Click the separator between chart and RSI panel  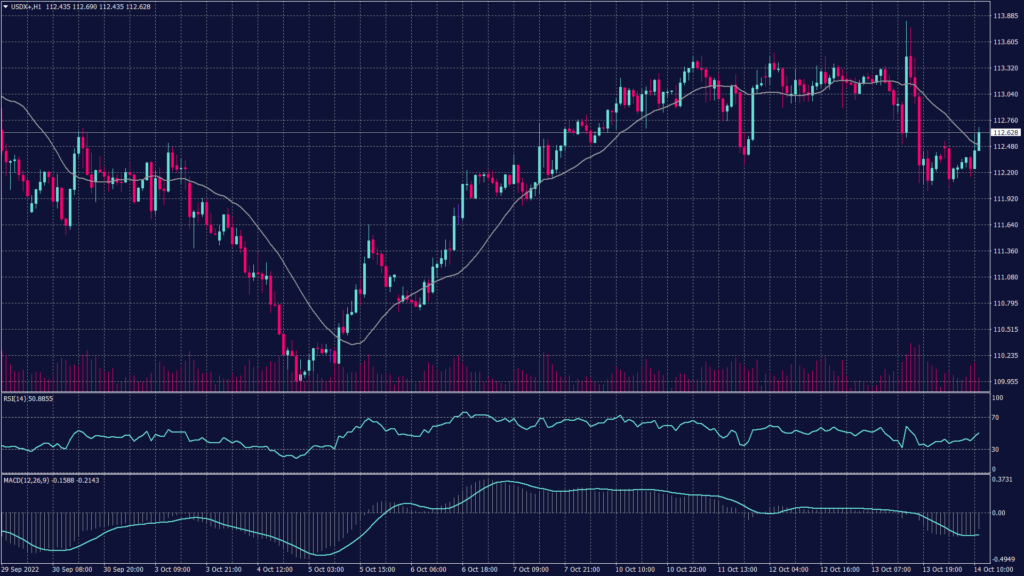(500, 392)
